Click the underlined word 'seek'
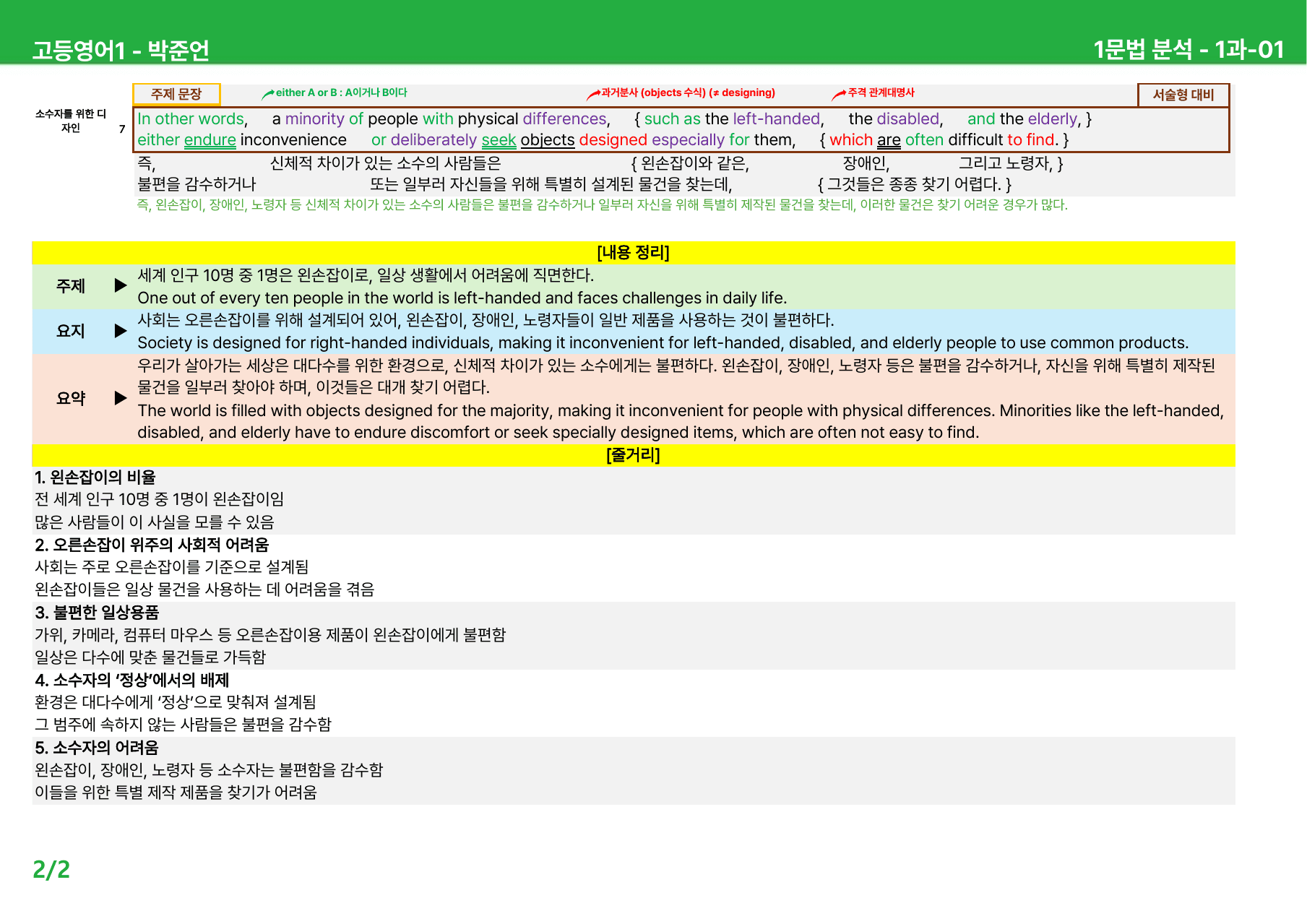Viewport: 1307px width, 924px height. [x=499, y=140]
